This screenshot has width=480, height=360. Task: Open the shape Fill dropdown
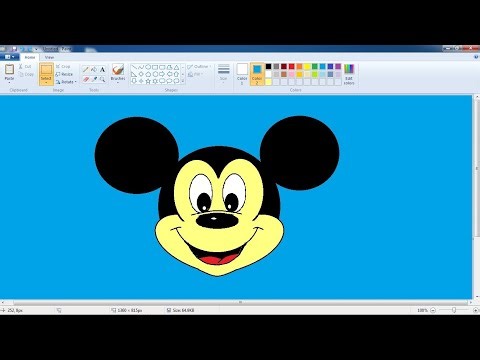pos(195,74)
